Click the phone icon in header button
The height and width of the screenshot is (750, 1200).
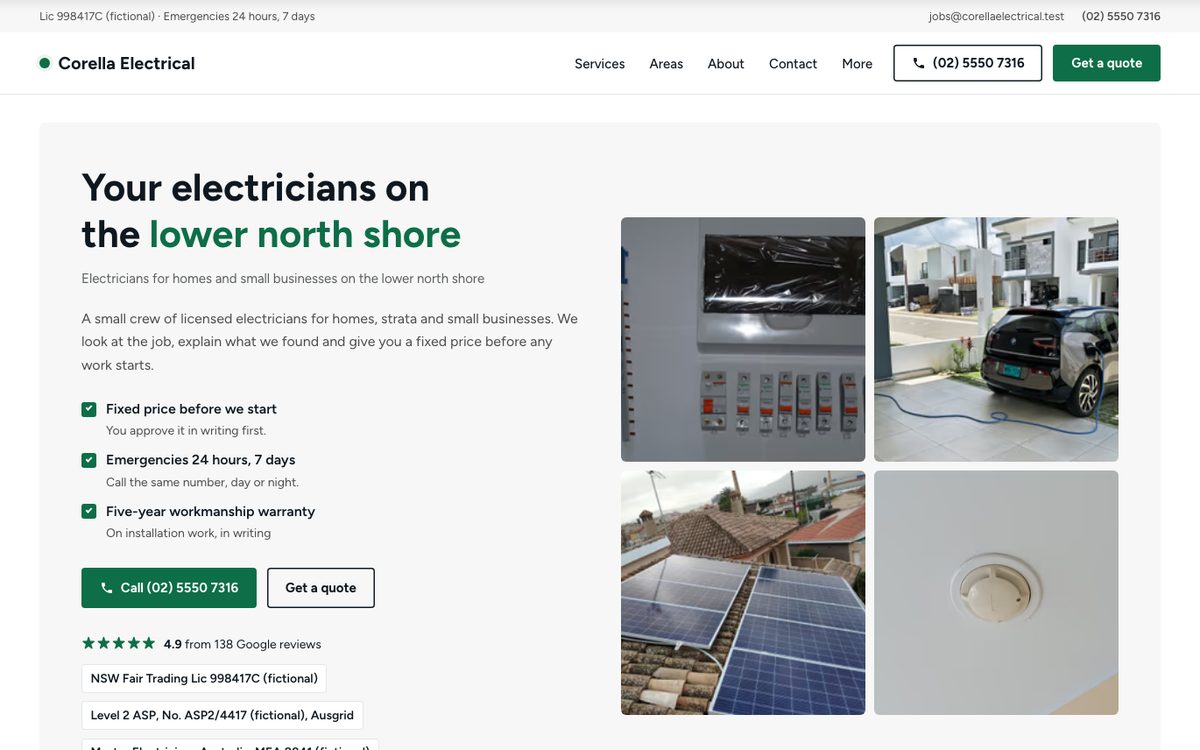(x=919, y=63)
